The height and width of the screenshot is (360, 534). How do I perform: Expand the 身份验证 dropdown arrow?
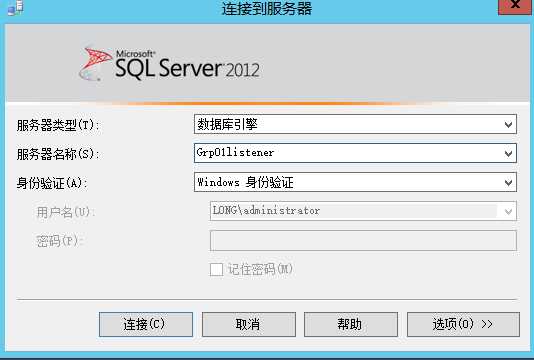[508, 183]
